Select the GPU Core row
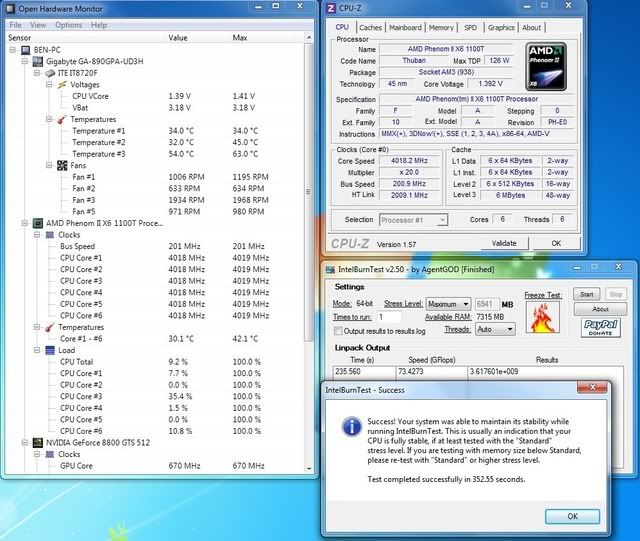 pos(155,466)
